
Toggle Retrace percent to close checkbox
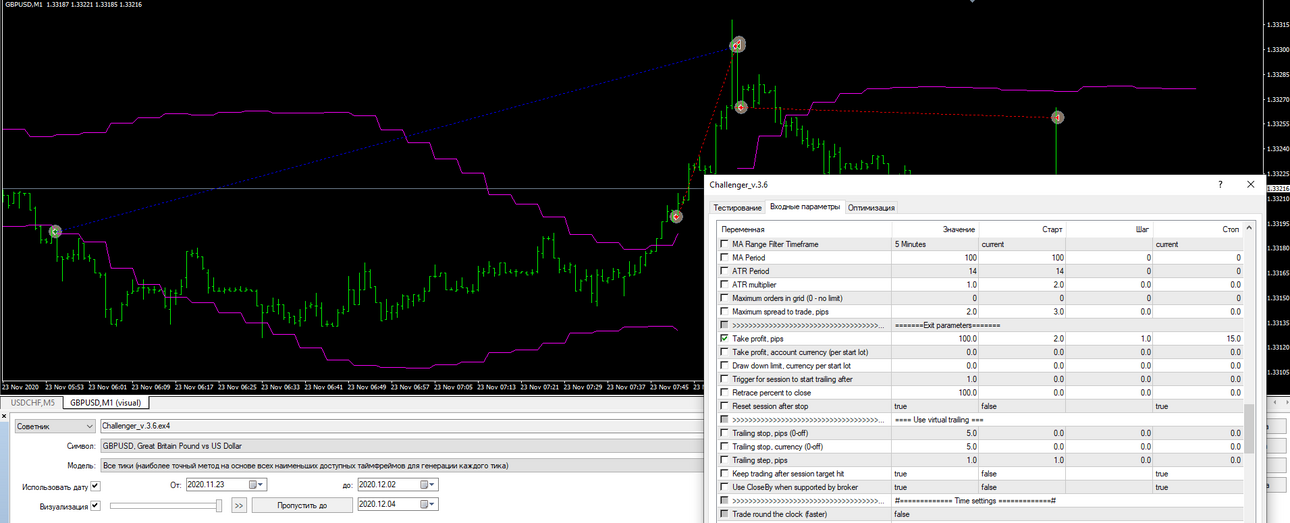[724, 393]
